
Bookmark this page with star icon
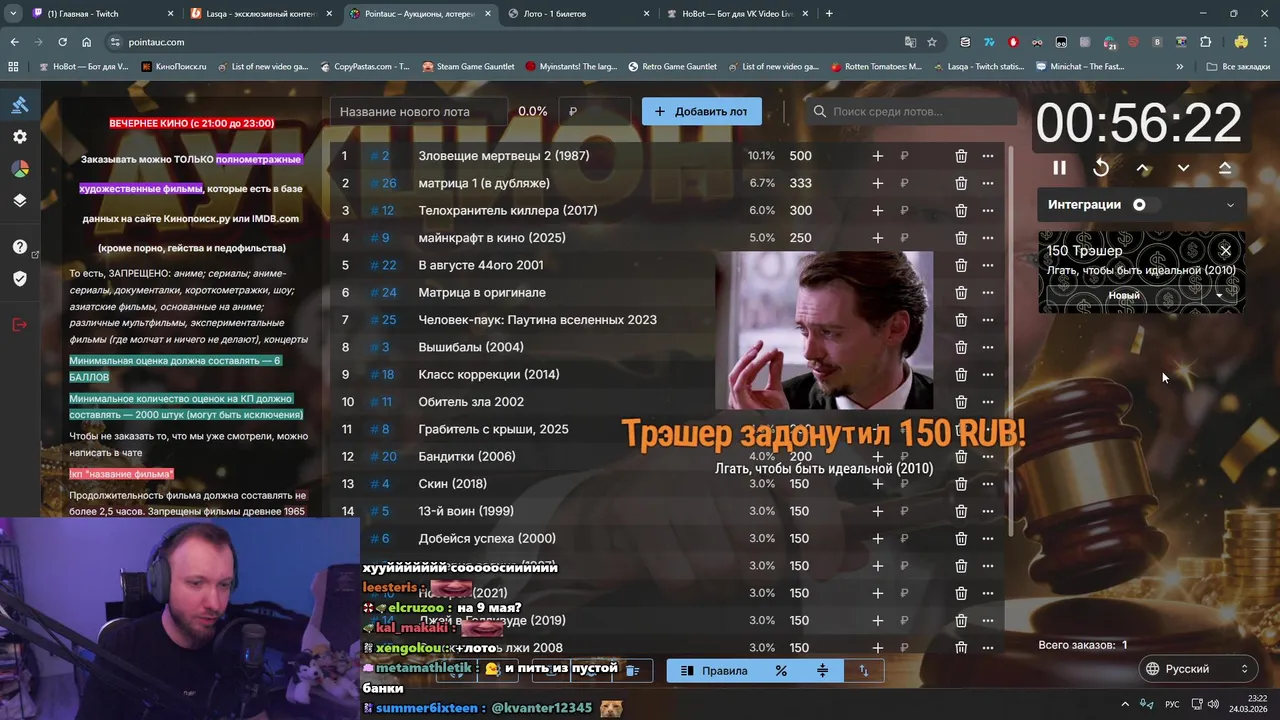pyautogui.click(x=932, y=42)
